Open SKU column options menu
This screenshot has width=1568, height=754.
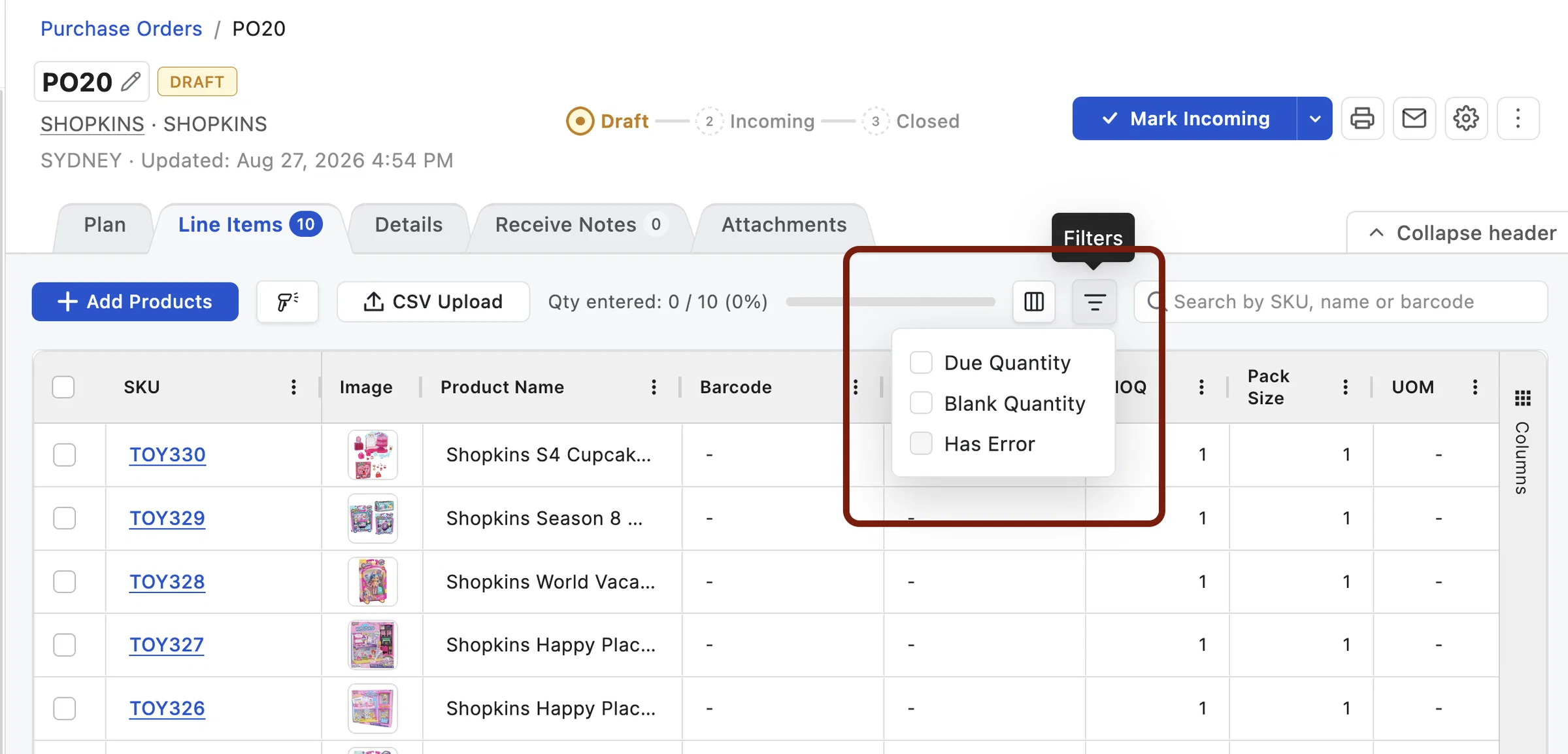293,387
